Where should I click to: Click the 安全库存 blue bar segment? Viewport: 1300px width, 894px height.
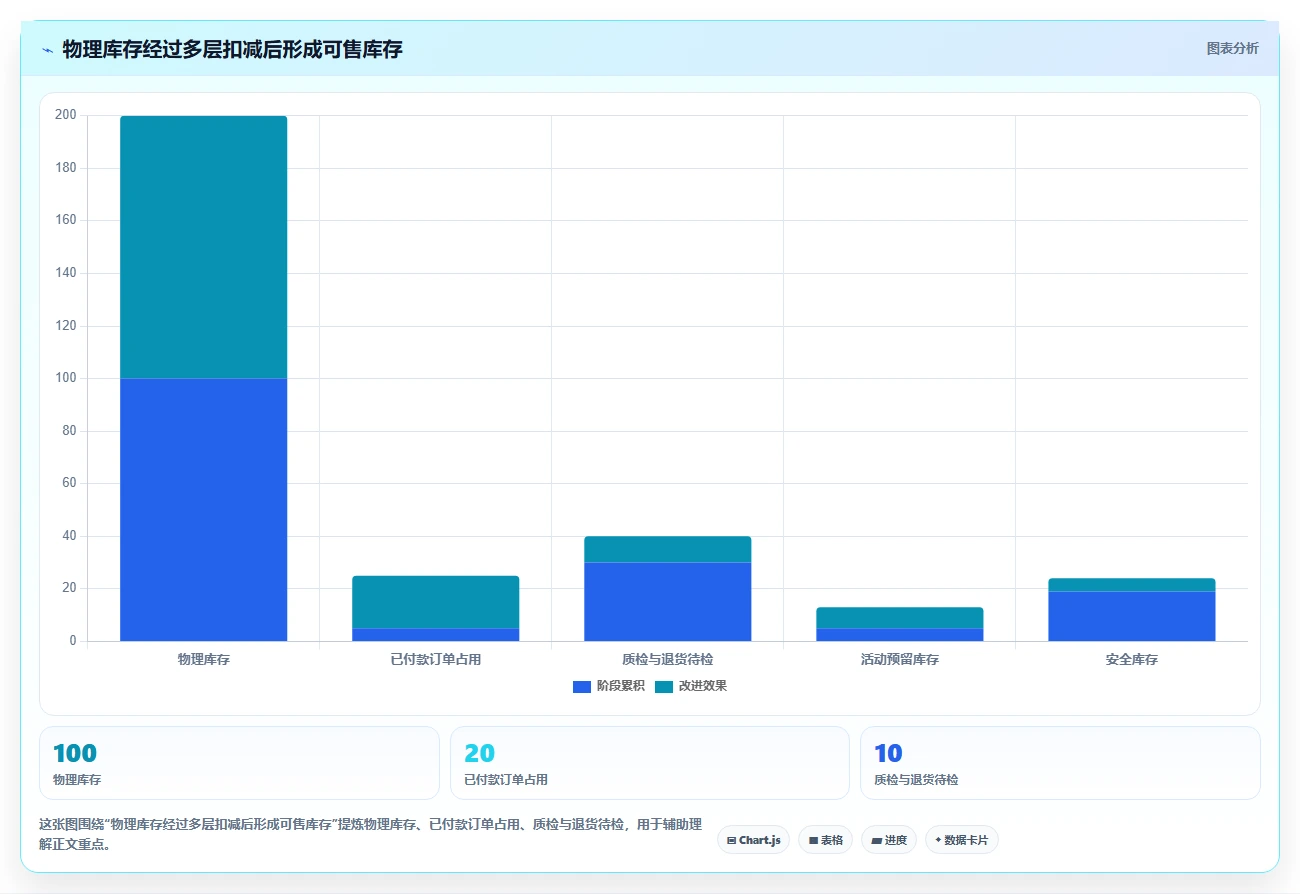pyautogui.click(x=1131, y=616)
